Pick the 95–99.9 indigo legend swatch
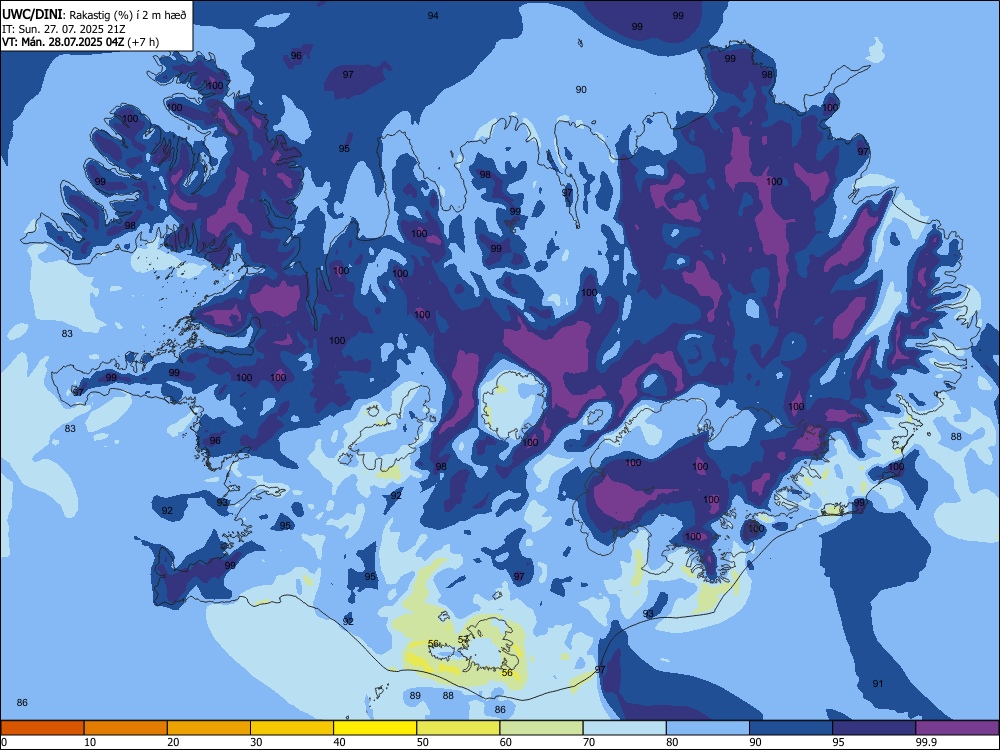 pos(874,728)
